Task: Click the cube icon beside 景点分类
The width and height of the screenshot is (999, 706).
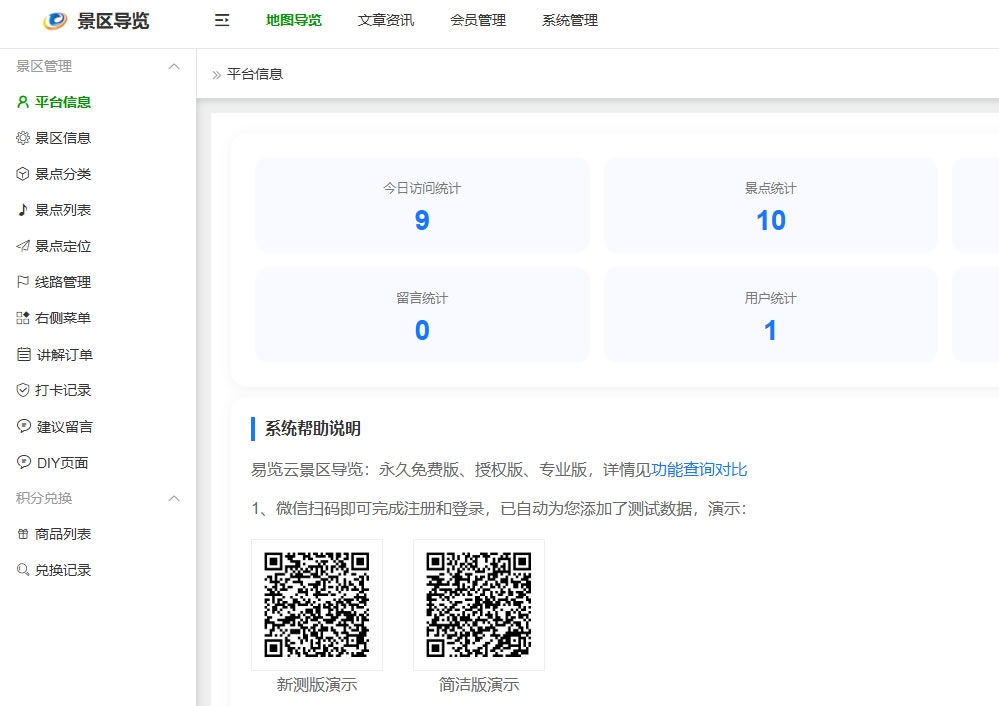Action: click(x=23, y=174)
